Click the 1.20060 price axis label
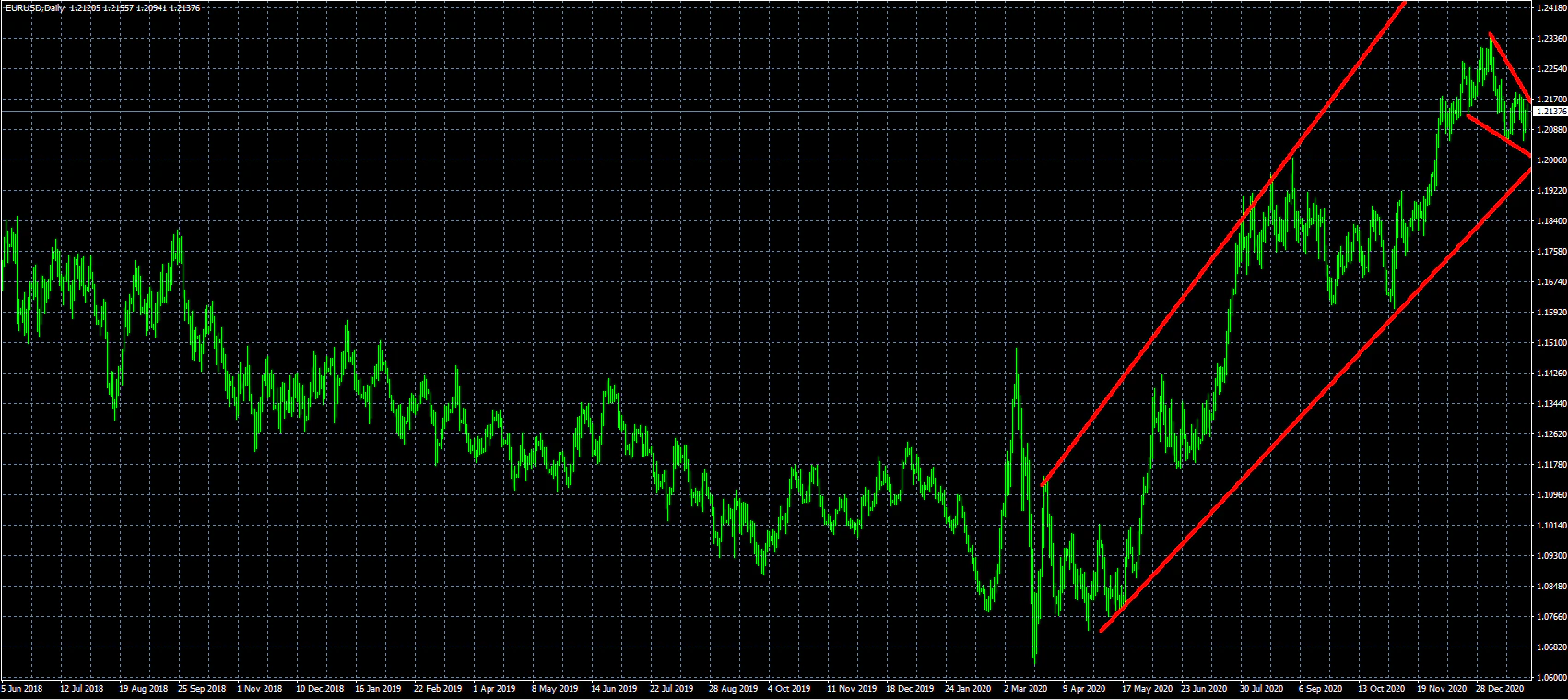The image size is (1568, 700). click(x=1550, y=160)
